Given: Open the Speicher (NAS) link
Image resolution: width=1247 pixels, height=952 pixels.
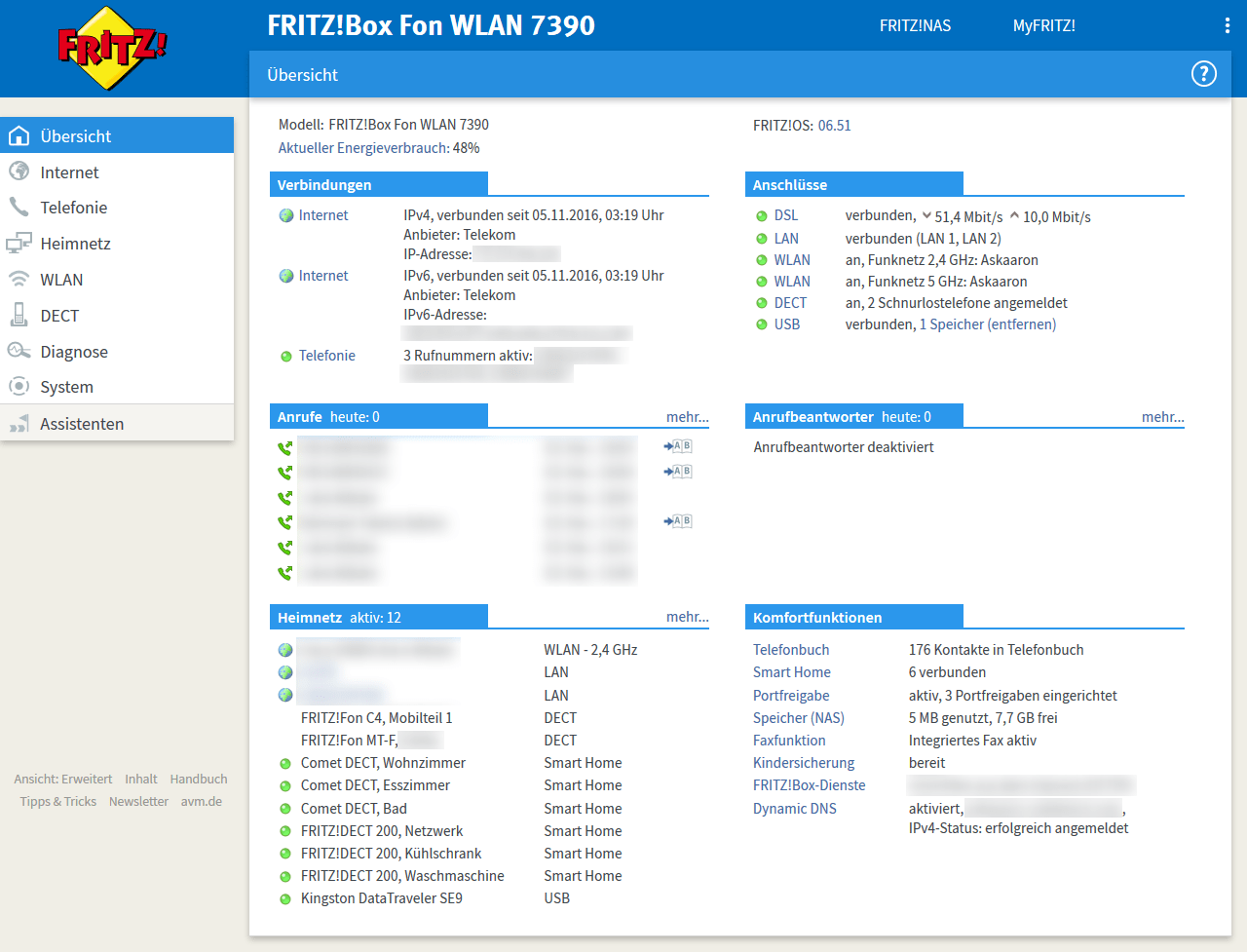Looking at the screenshot, I should coord(799,718).
